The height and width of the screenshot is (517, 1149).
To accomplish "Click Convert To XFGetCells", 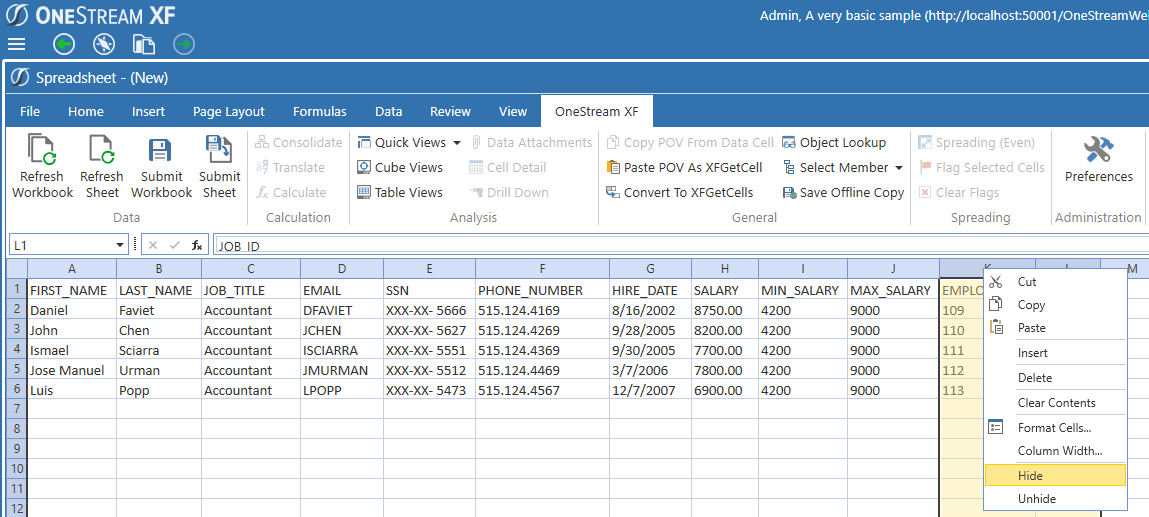I will [x=680, y=193].
